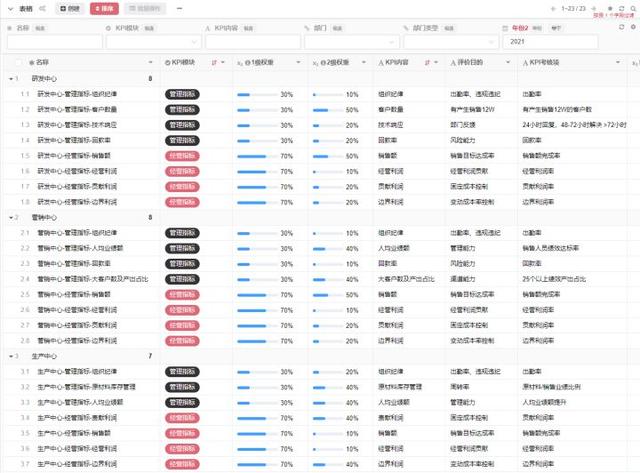Click the 年份2 filter field showing 2021

click(551, 42)
